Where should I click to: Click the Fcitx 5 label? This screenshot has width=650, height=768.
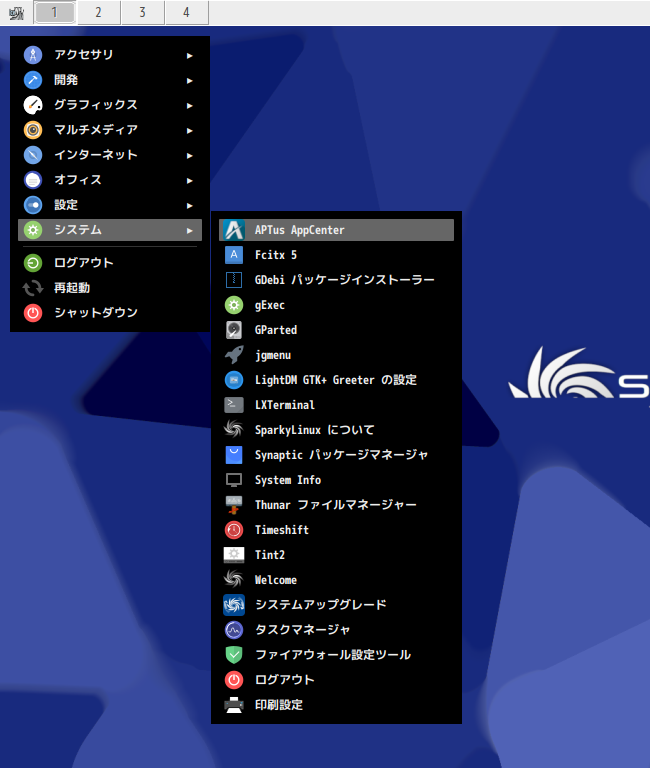tap(276, 255)
